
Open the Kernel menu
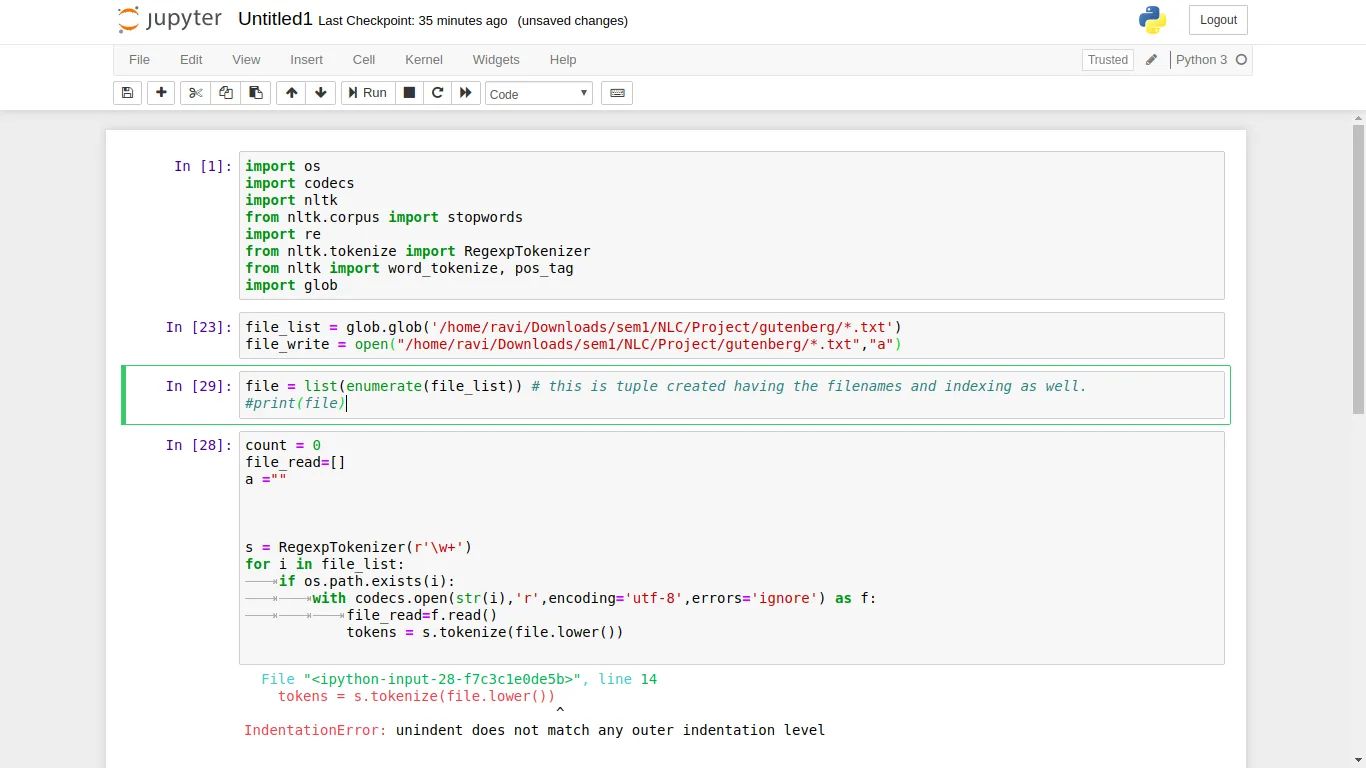(x=423, y=60)
